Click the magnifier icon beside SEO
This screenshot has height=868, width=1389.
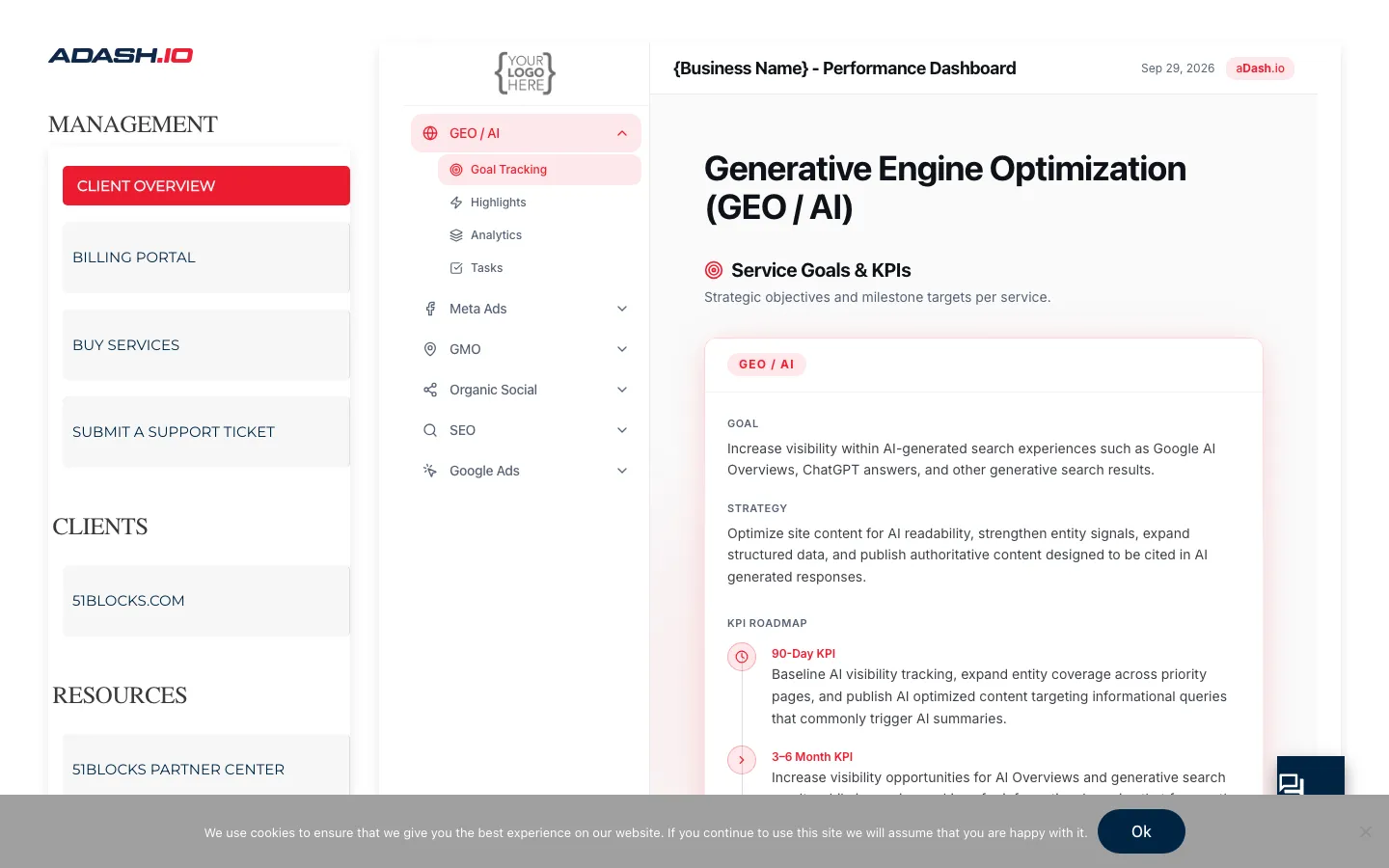pos(430,430)
